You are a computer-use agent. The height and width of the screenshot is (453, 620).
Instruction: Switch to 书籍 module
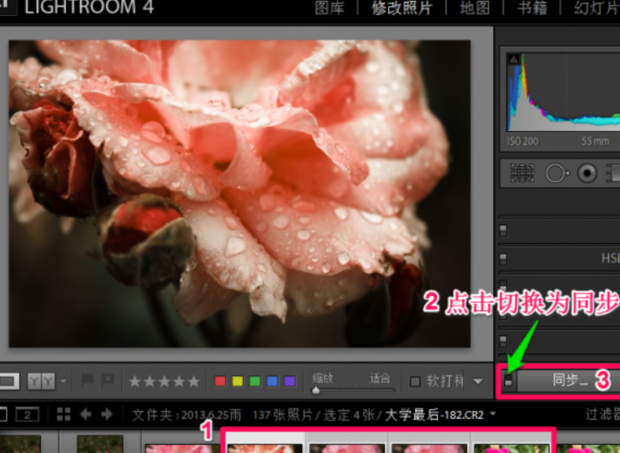532,8
